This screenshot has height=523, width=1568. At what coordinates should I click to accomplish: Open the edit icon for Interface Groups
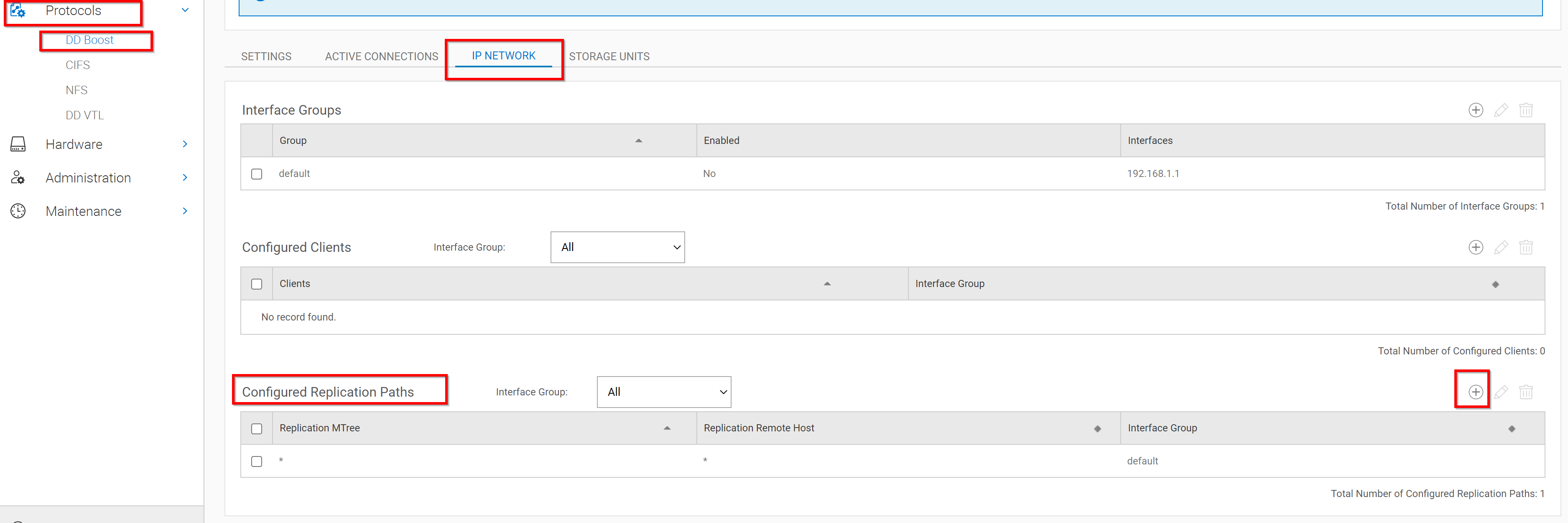click(x=1501, y=110)
